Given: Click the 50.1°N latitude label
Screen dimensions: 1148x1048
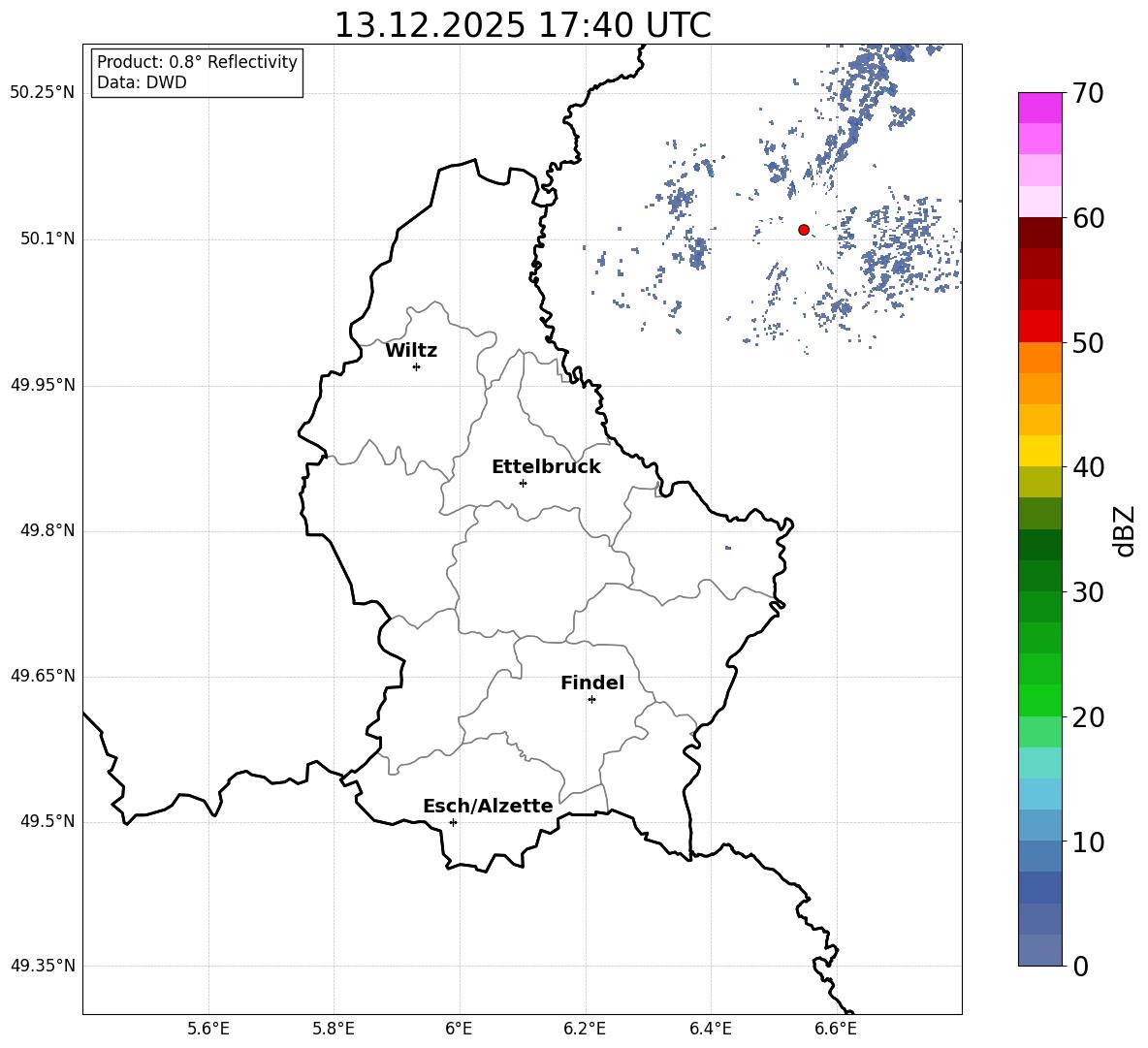Looking at the screenshot, I should pos(47,239).
